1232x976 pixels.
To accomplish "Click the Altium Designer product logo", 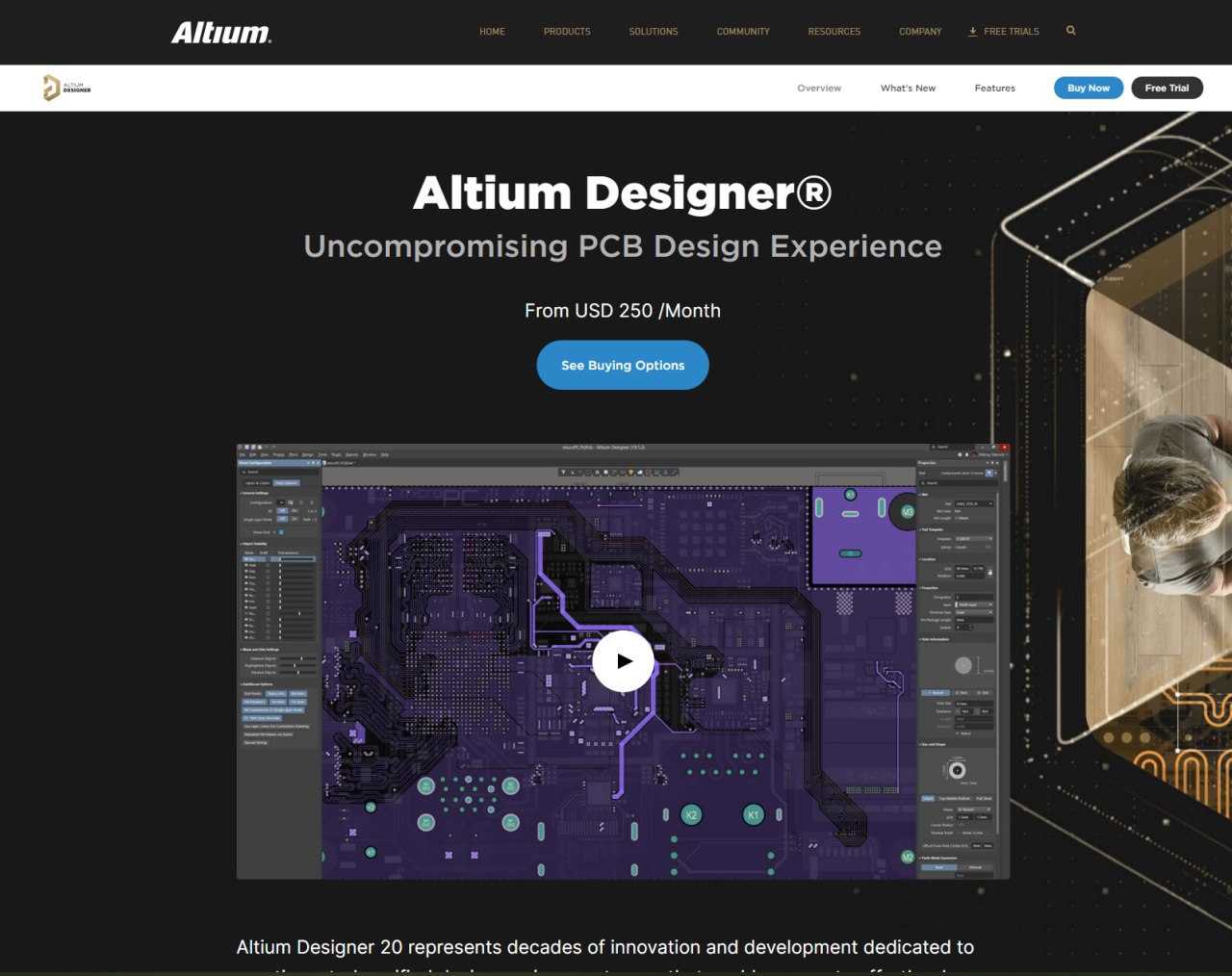I will (x=67, y=88).
